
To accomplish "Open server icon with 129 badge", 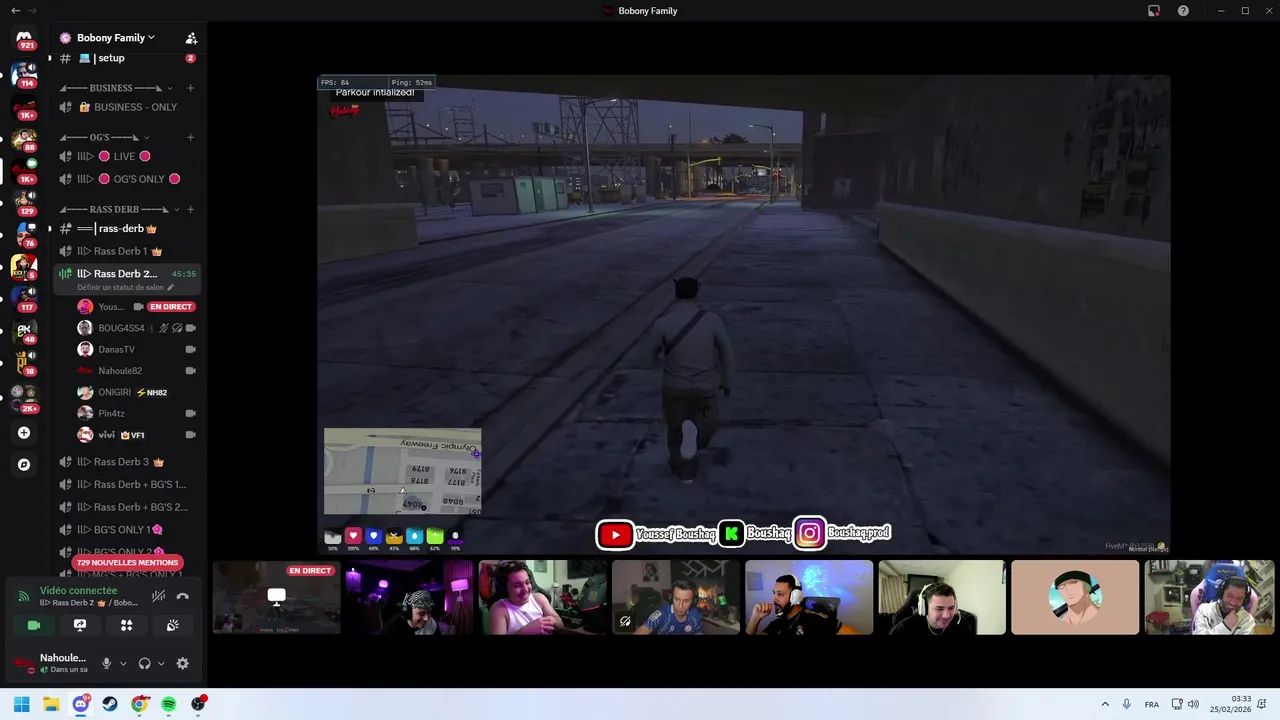I will coord(24,202).
